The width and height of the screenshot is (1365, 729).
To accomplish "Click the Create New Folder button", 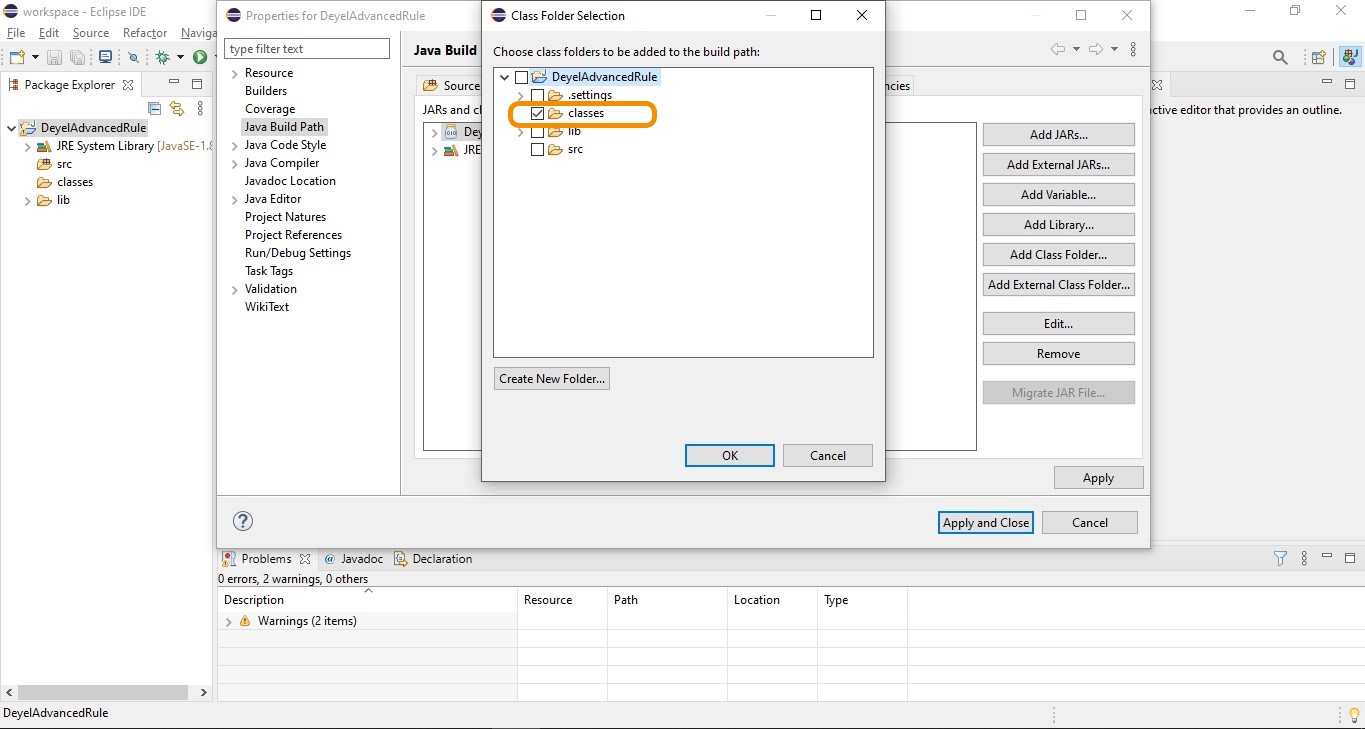I will [x=552, y=379].
